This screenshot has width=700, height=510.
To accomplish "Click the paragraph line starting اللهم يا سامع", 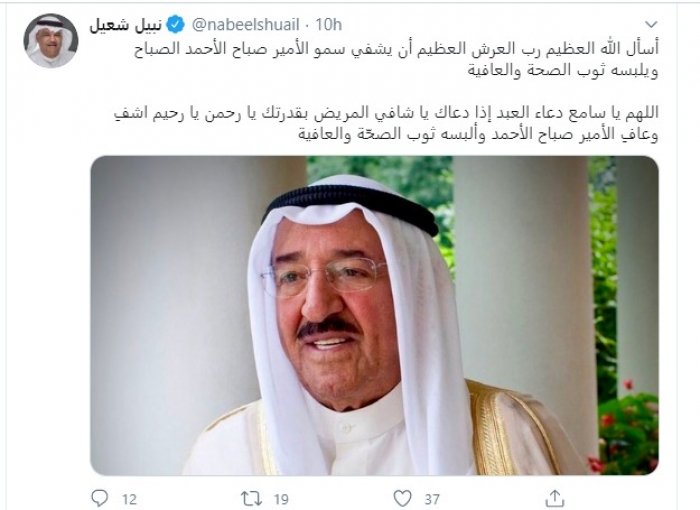I will (386, 113).
